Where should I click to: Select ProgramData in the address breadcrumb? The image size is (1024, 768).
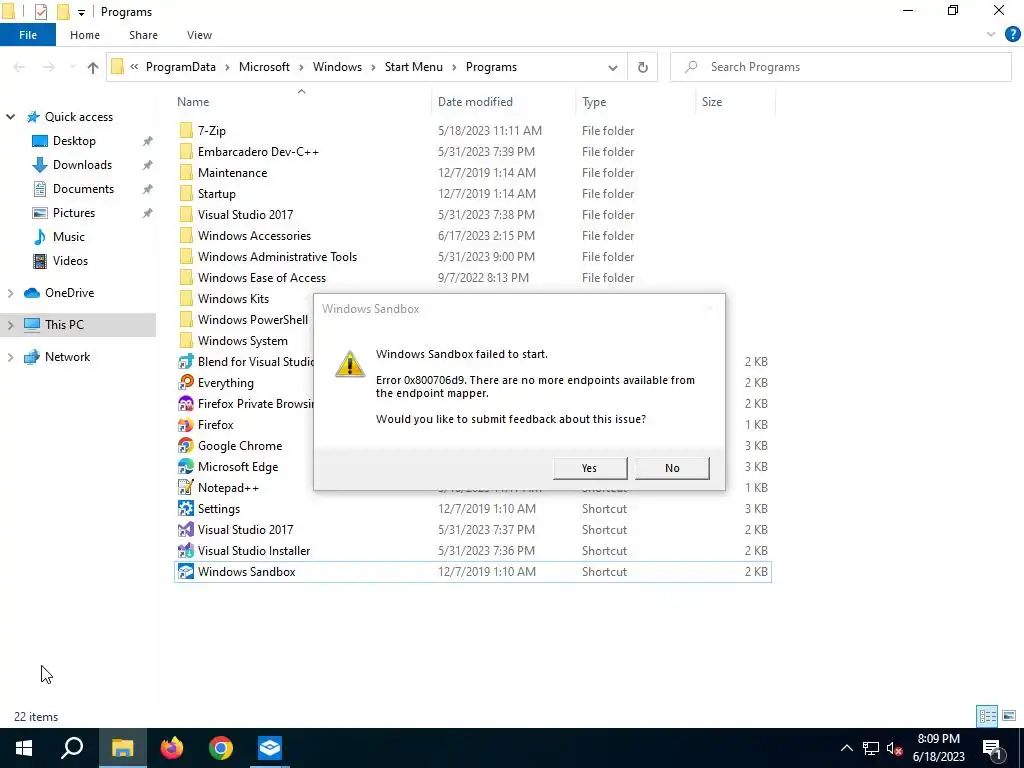[x=180, y=67]
